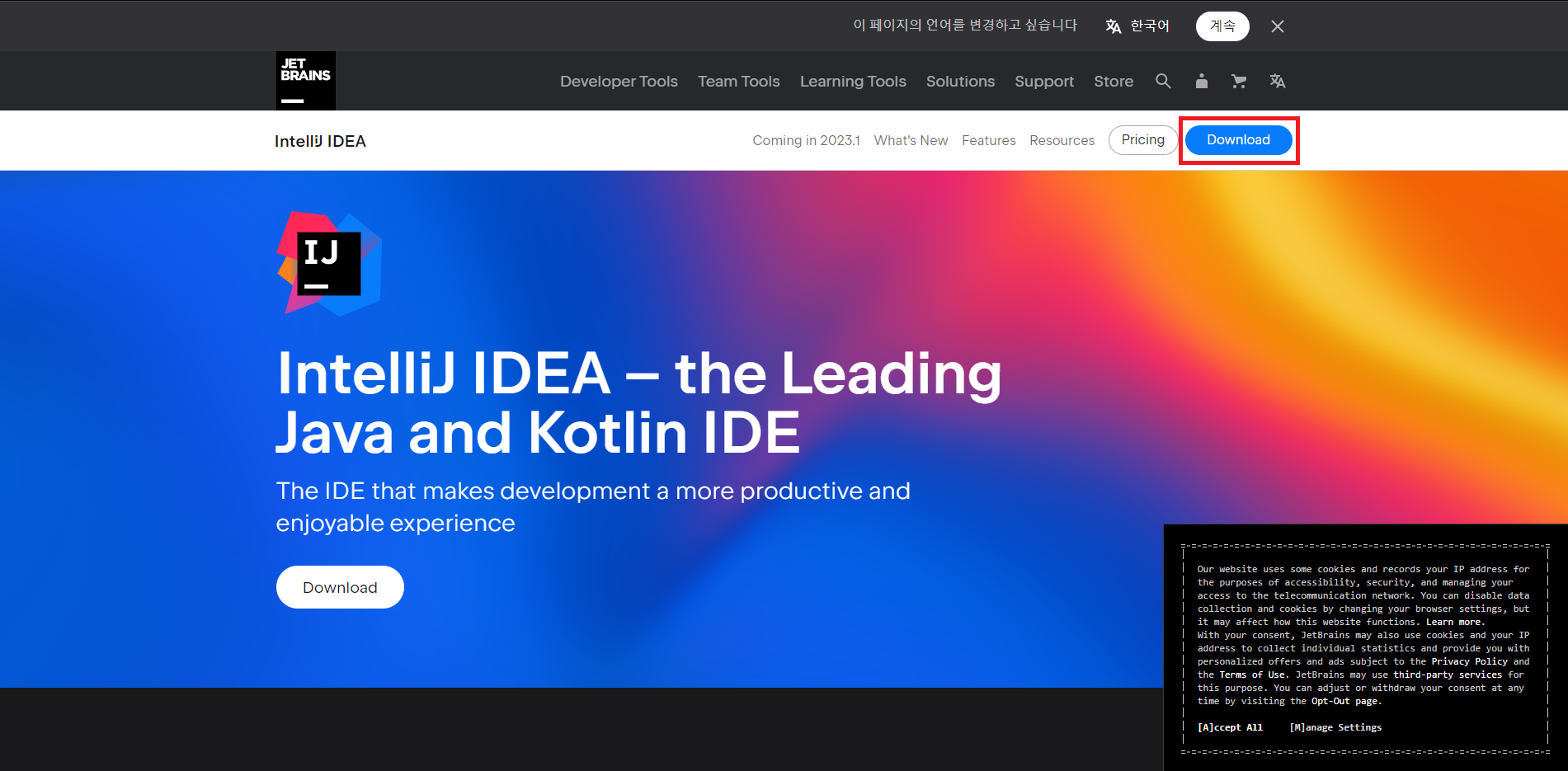1568x771 pixels.
Task: Click Learn more in cookie notice
Action: 1454,622
